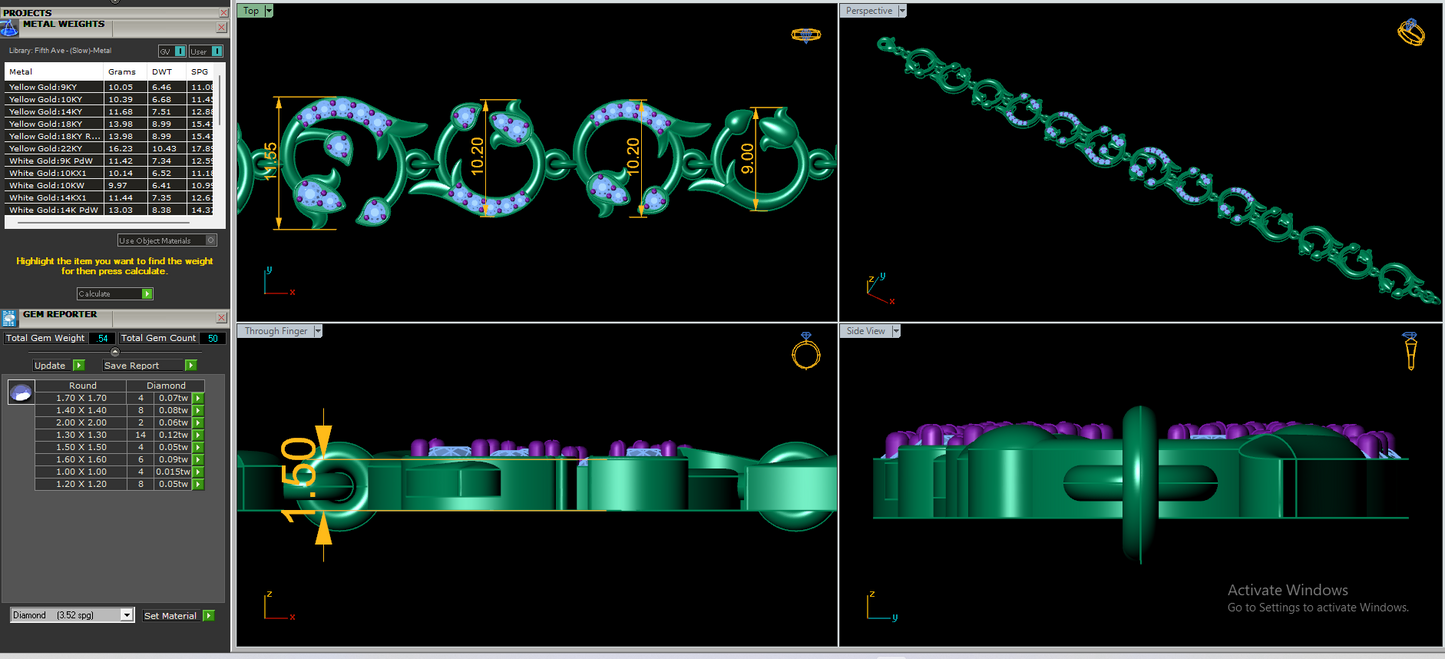Click the DWT column header

[x=167, y=72]
